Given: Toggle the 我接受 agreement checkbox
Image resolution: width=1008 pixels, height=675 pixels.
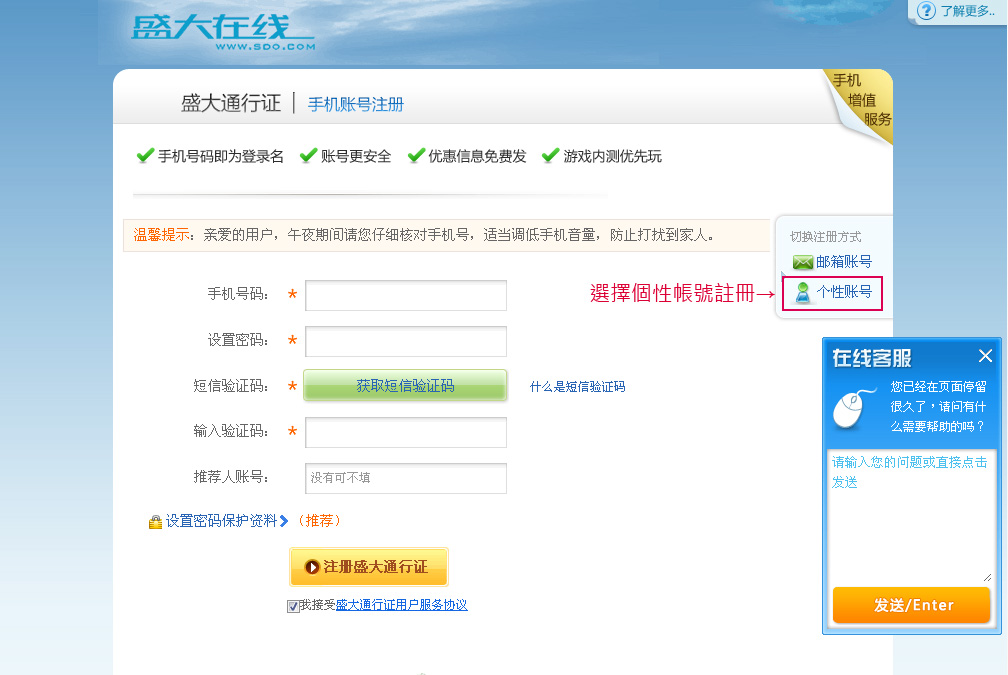Looking at the screenshot, I should [293, 606].
